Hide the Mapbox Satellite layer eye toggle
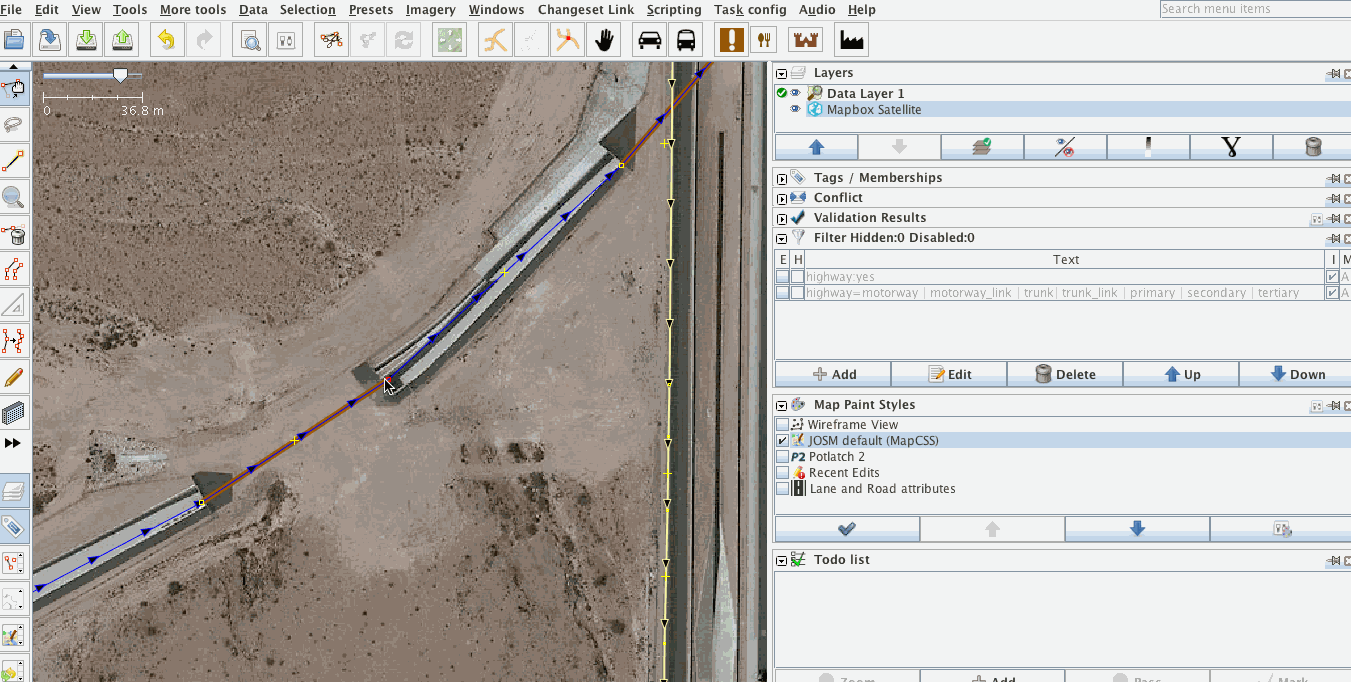 [x=795, y=110]
